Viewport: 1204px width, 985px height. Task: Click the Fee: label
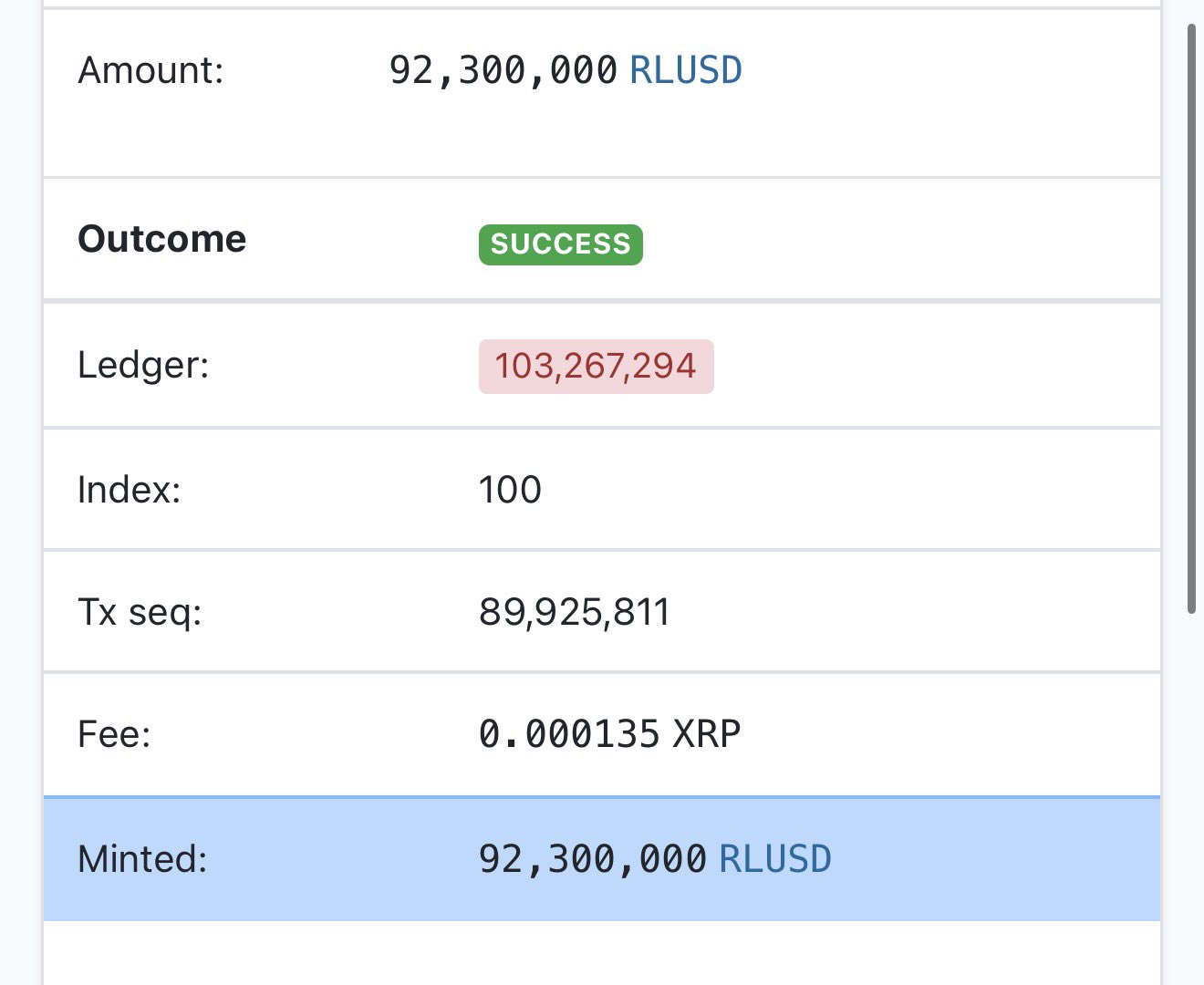click(114, 734)
